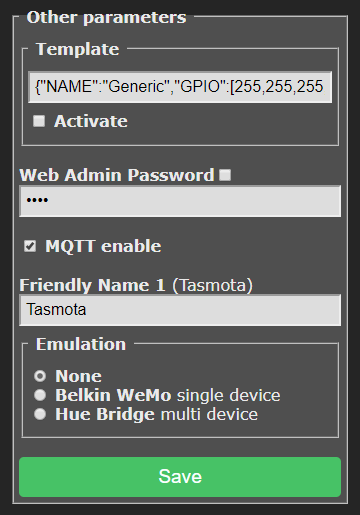Focus the Friendly Name 1 input field
The image size is (360, 515).
[180, 310]
